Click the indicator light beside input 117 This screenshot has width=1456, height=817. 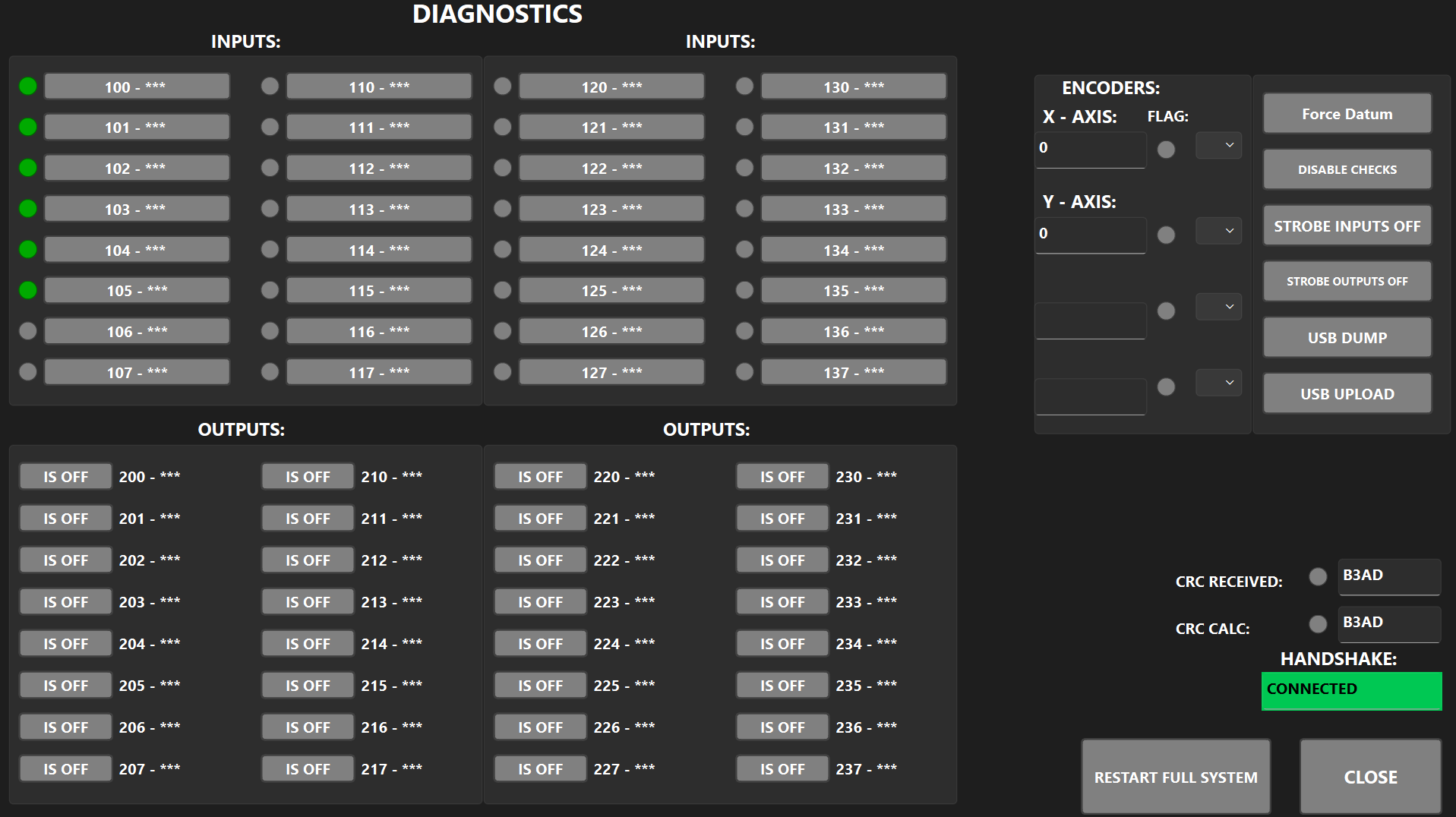pyautogui.click(x=270, y=372)
